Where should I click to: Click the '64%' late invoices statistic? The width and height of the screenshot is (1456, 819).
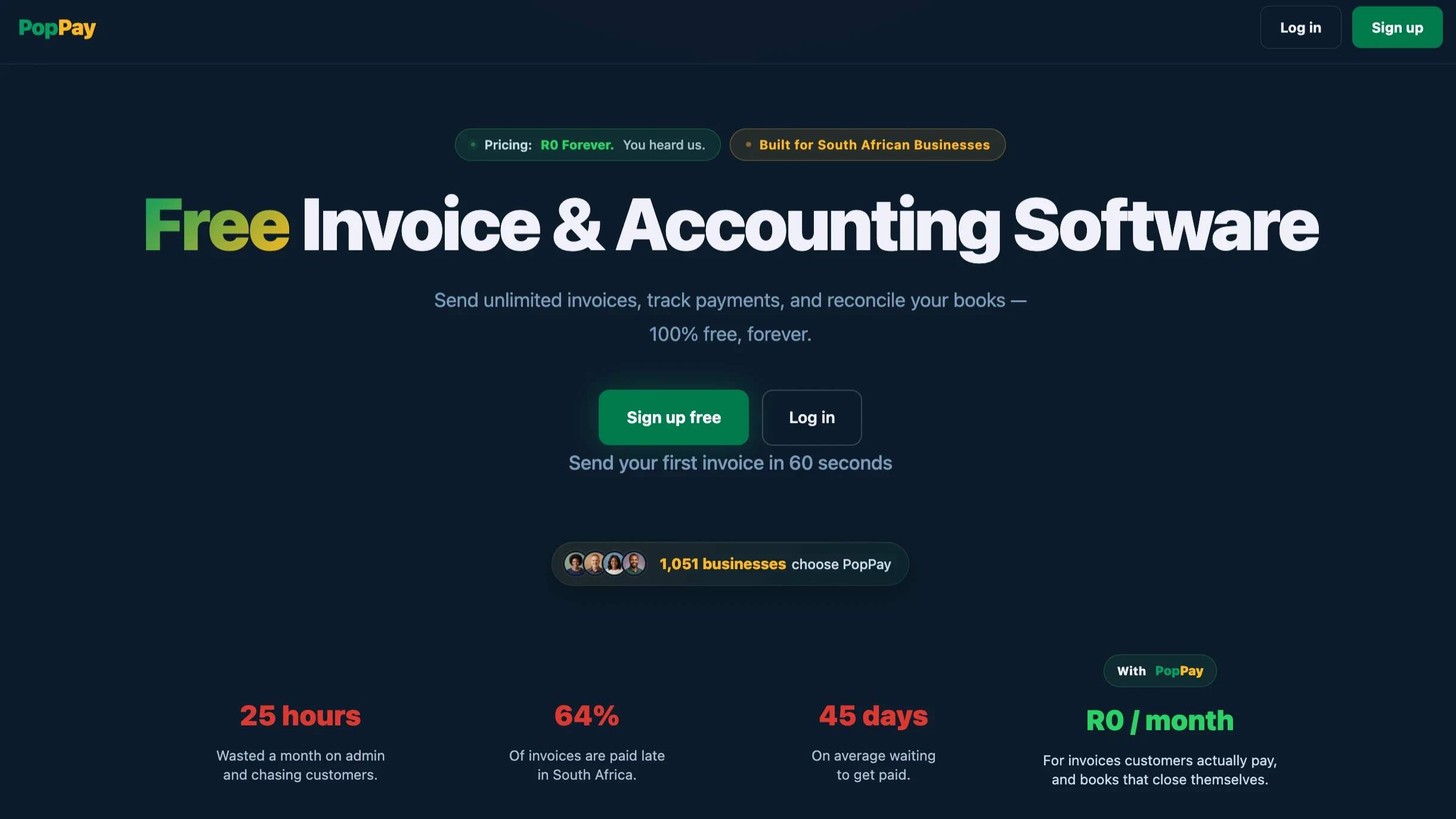coord(587,716)
